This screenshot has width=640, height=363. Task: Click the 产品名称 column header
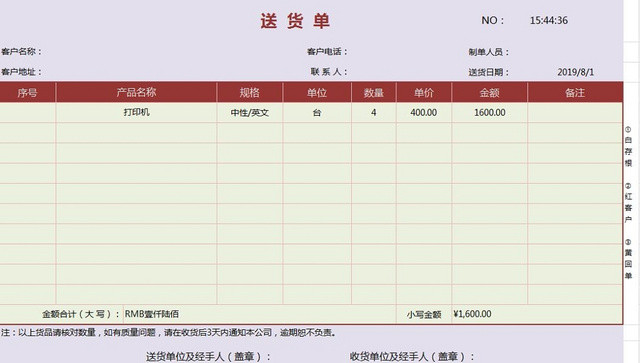136,92
